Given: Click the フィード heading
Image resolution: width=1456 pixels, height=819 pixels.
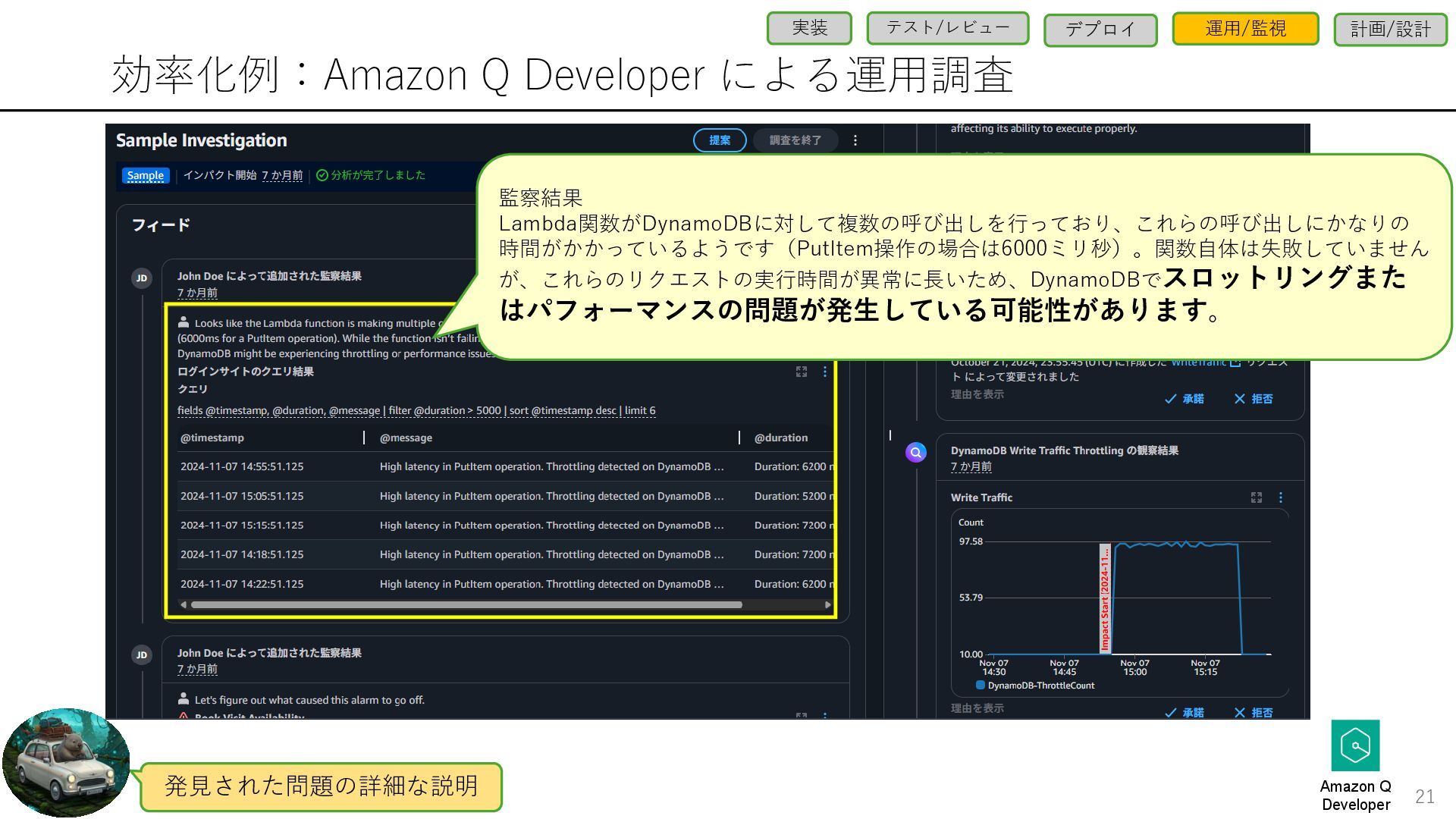Looking at the screenshot, I should (x=161, y=225).
